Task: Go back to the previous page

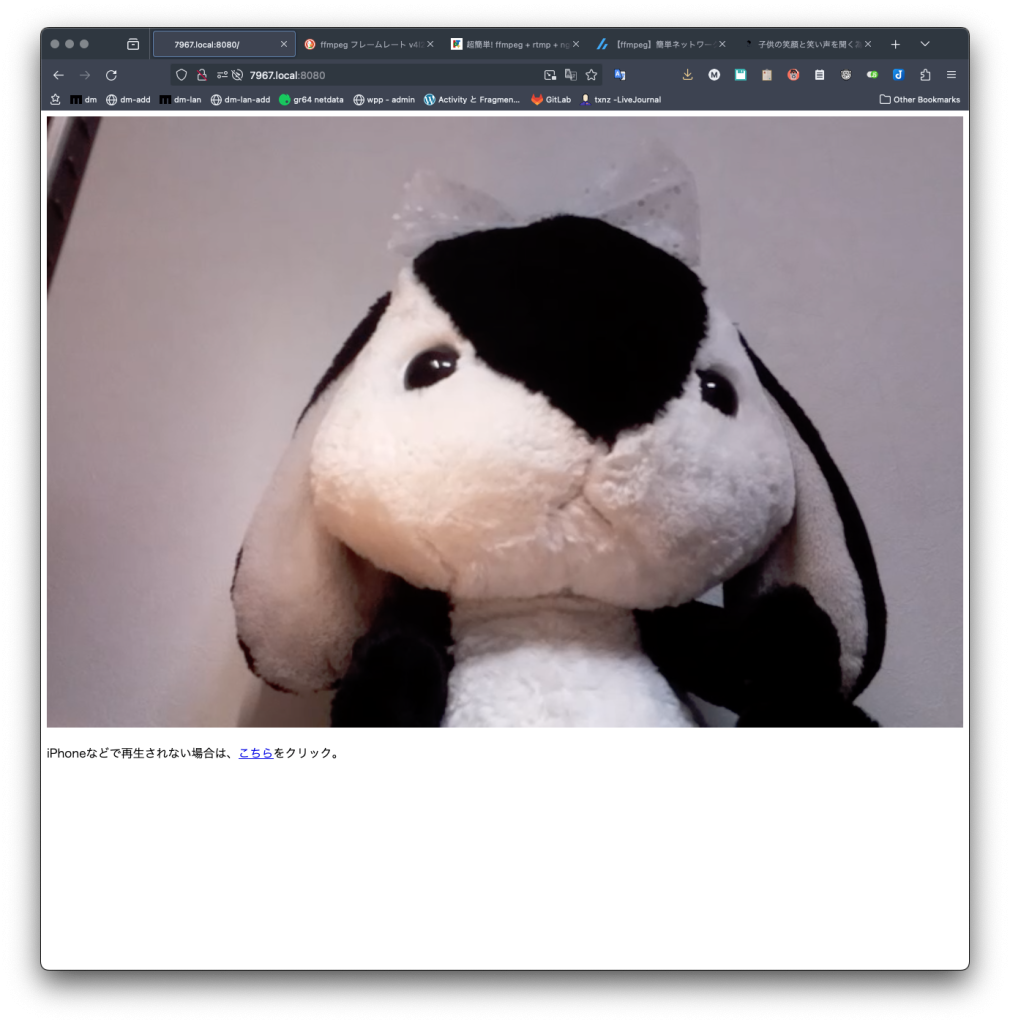Action: [58, 75]
